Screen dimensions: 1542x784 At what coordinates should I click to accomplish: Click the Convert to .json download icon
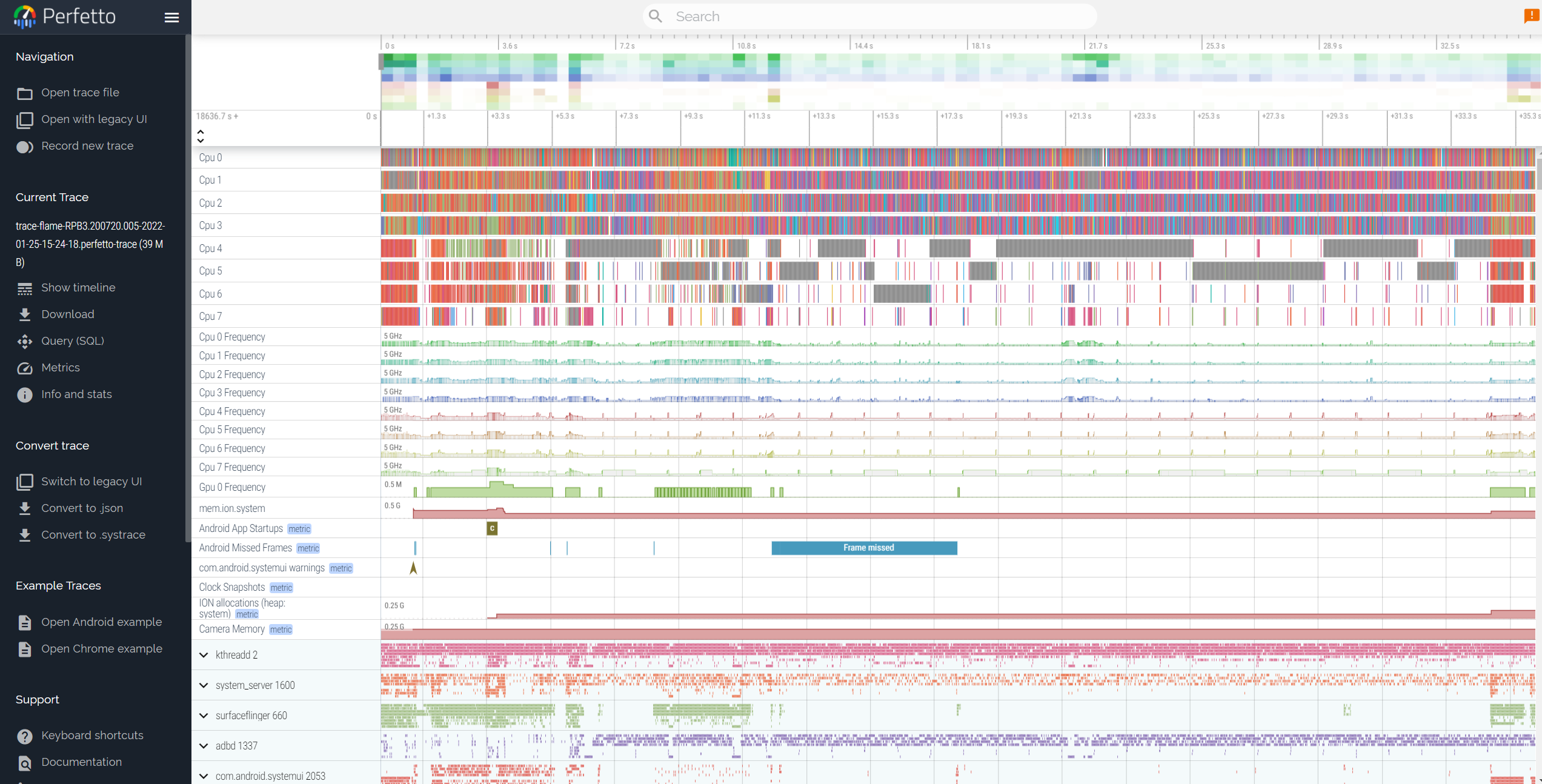click(x=25, y=508)
